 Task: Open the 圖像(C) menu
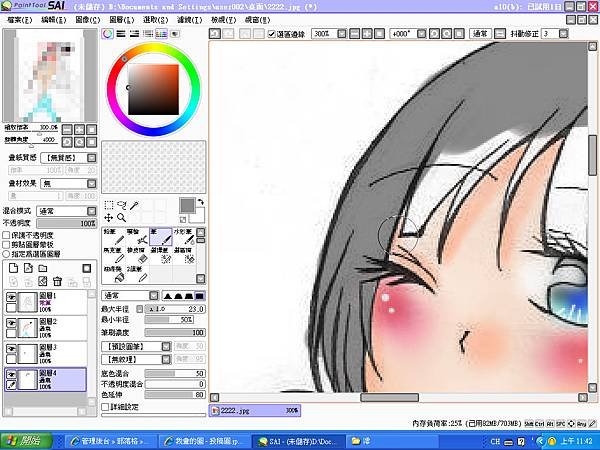coord(88,20)
